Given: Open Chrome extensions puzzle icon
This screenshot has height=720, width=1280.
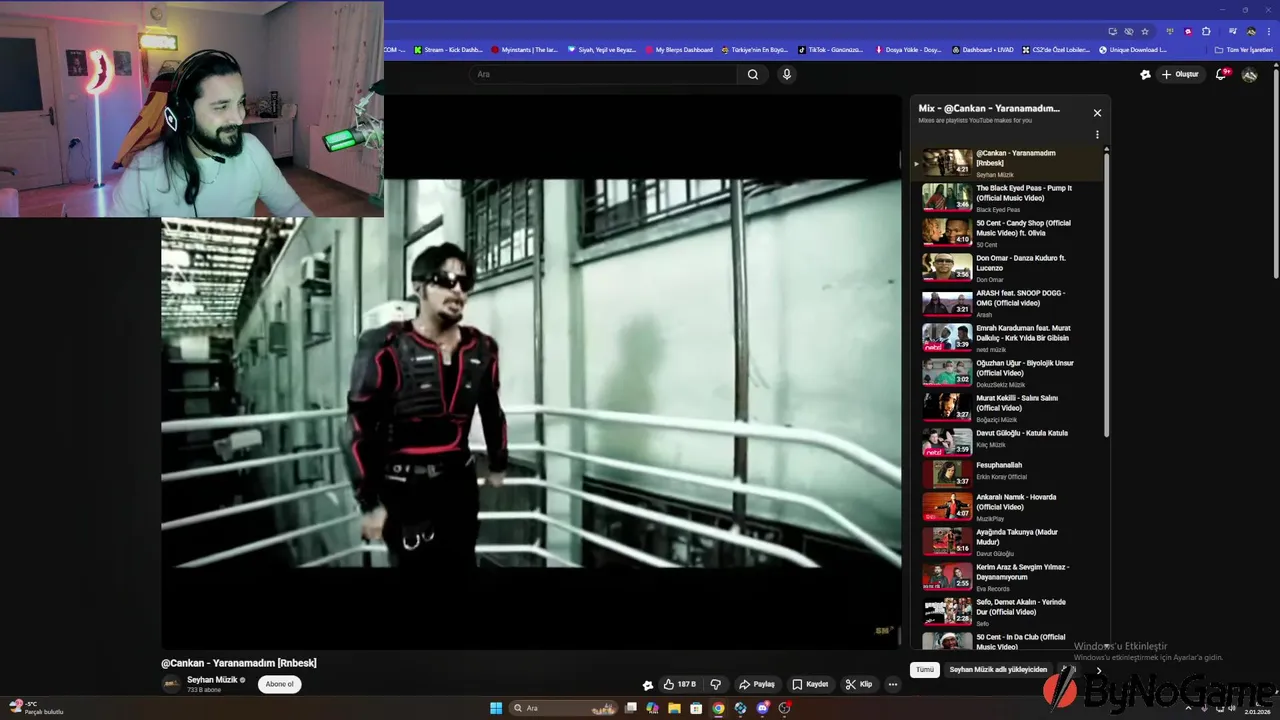Looking at the screenshot, I should point(1206,31).
